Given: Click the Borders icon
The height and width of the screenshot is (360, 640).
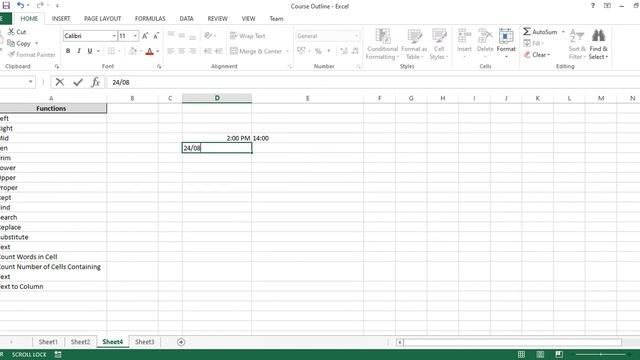Looking at the screenshot, I should (x=111, y=51).
